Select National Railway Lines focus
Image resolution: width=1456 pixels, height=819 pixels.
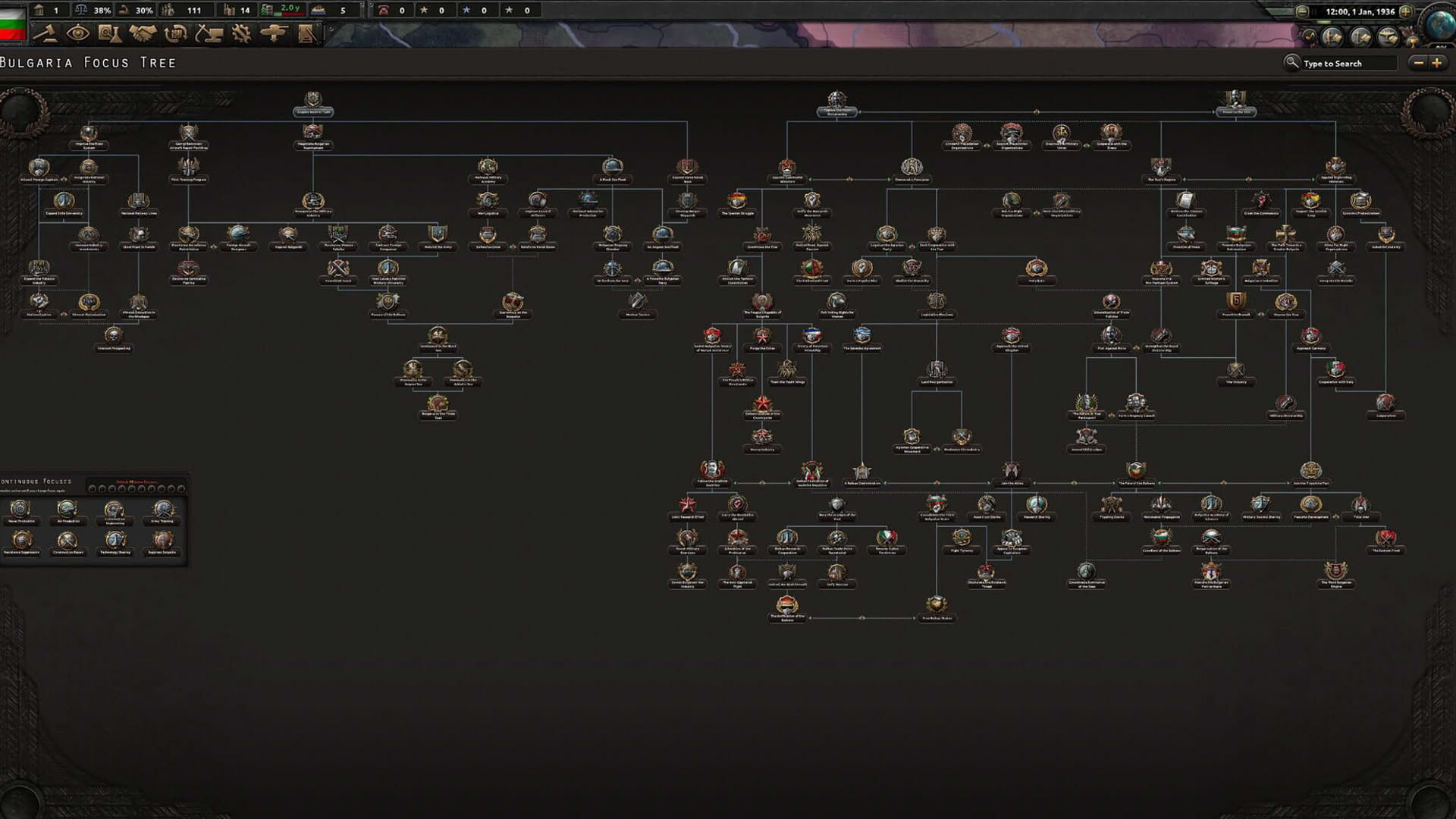pos(139,204)
